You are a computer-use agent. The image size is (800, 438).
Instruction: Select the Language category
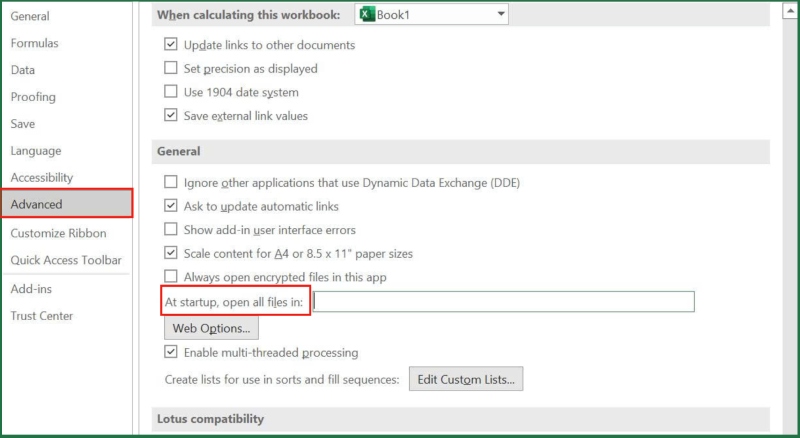(x=36, y=151)
